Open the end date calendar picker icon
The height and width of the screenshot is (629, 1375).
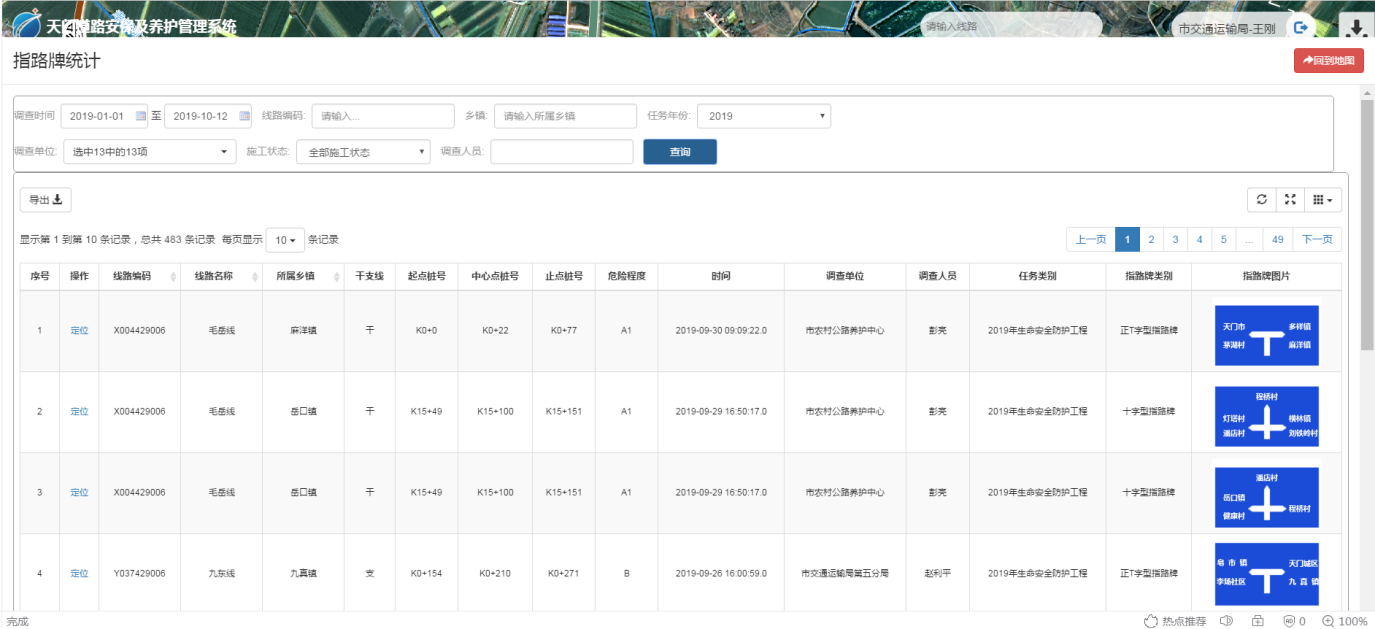click(x=245, y=116)
